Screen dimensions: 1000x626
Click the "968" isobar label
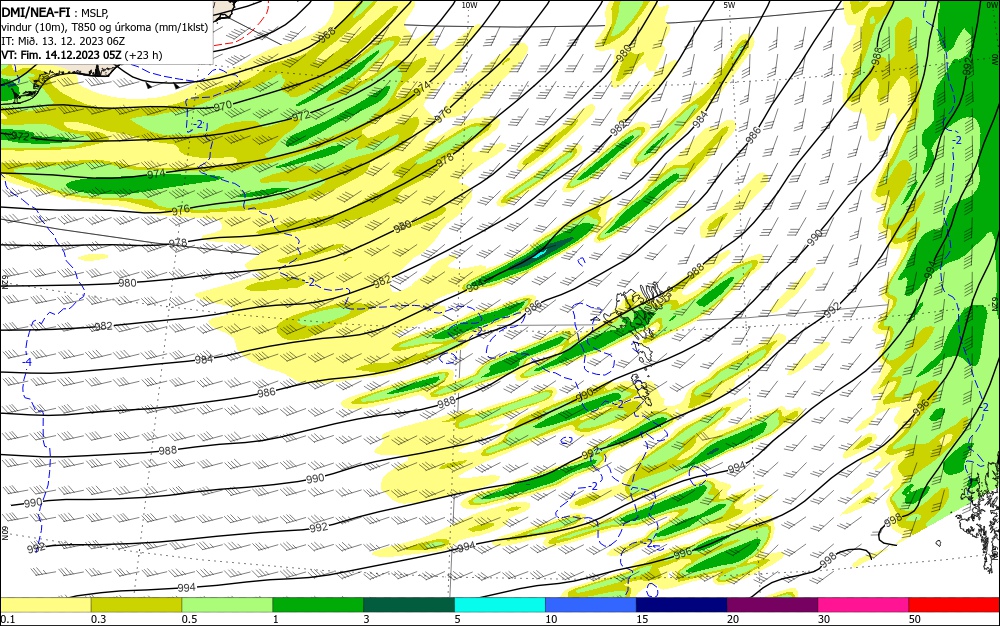[327, 36]
